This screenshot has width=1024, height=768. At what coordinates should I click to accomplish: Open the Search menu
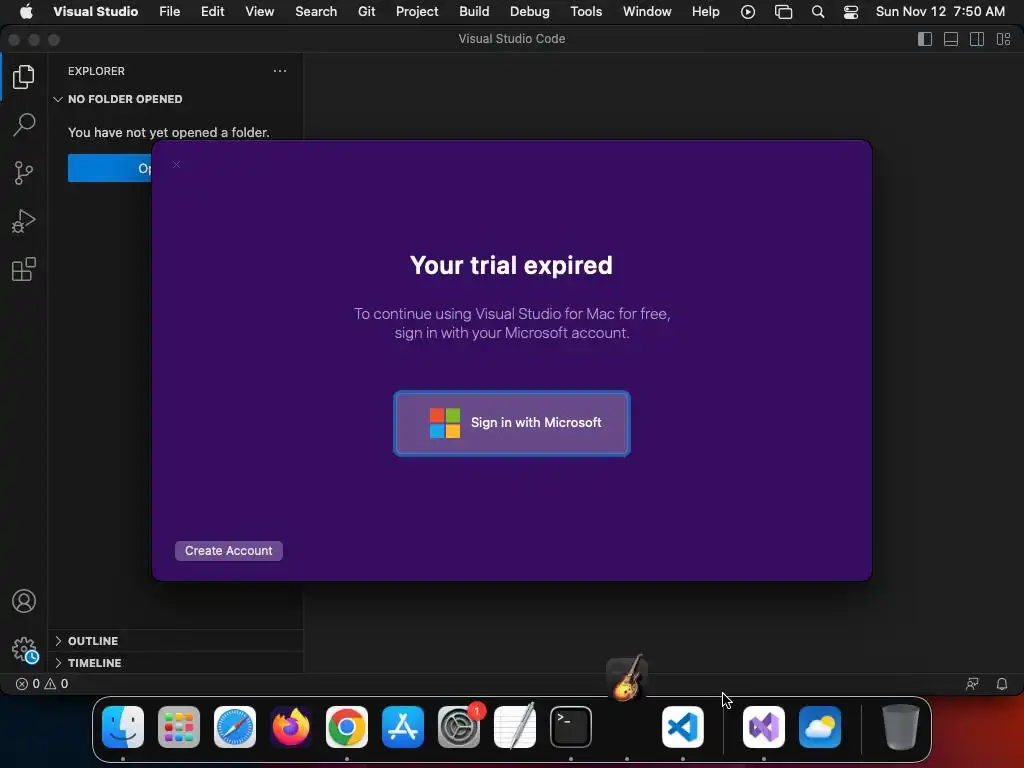pyautogui.click(x=316, y=12)
